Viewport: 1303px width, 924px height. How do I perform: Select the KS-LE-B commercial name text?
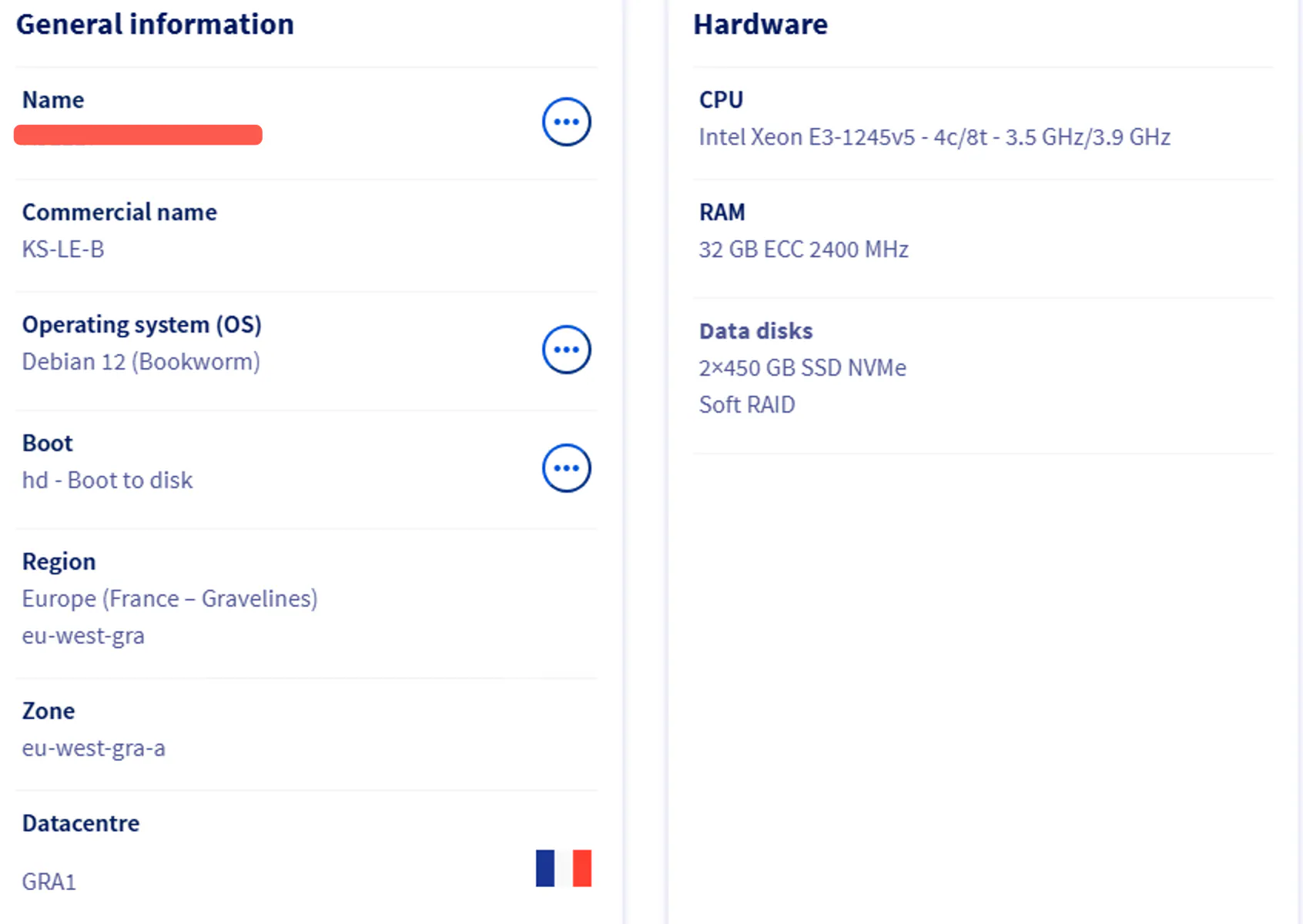tap(63, 249)
